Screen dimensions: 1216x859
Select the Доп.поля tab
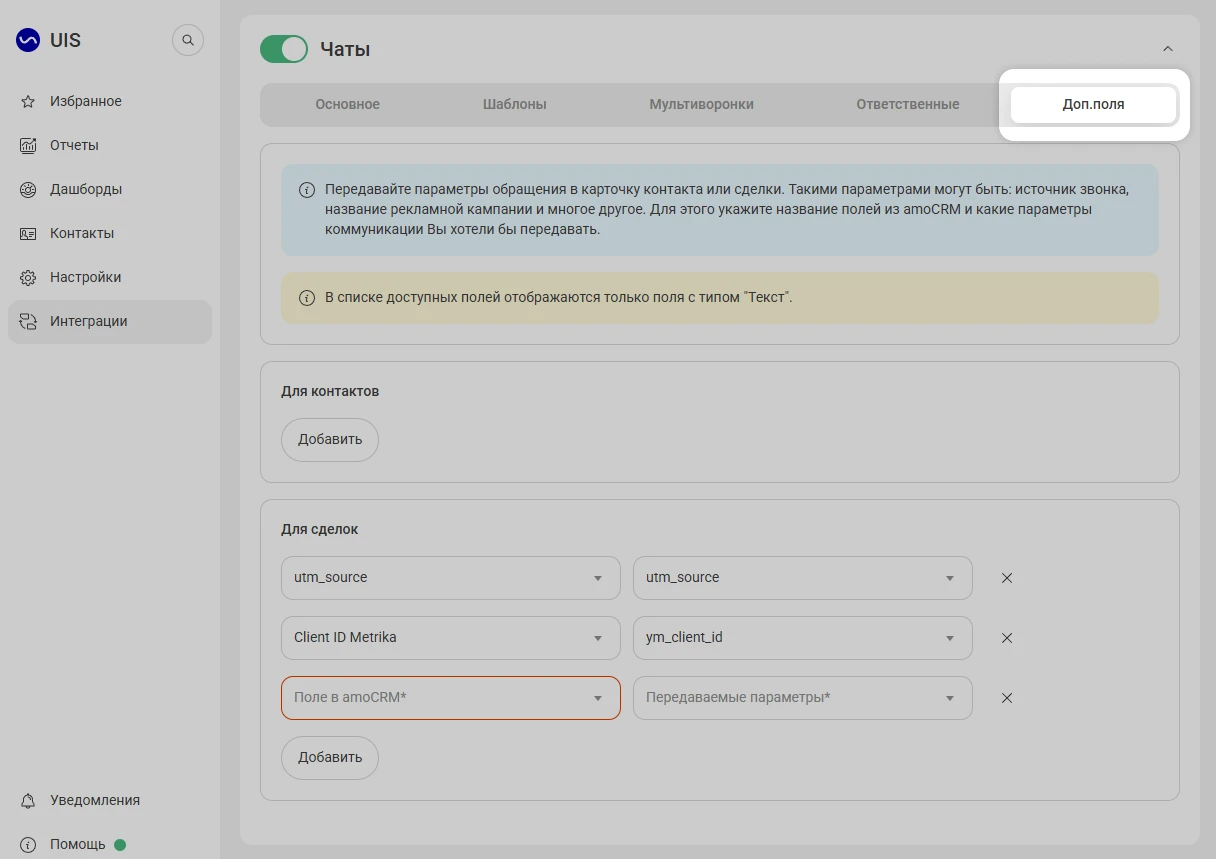coord(1093,104)
